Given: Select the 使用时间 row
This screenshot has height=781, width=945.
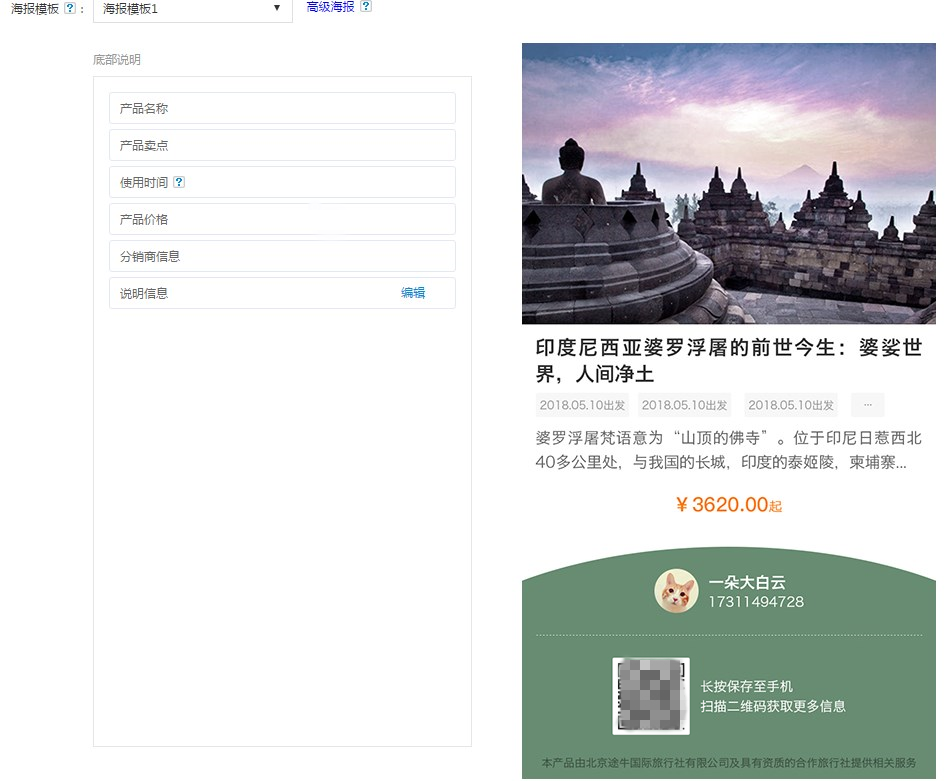Looking at the screenshot, I should [x=282, y=182].
